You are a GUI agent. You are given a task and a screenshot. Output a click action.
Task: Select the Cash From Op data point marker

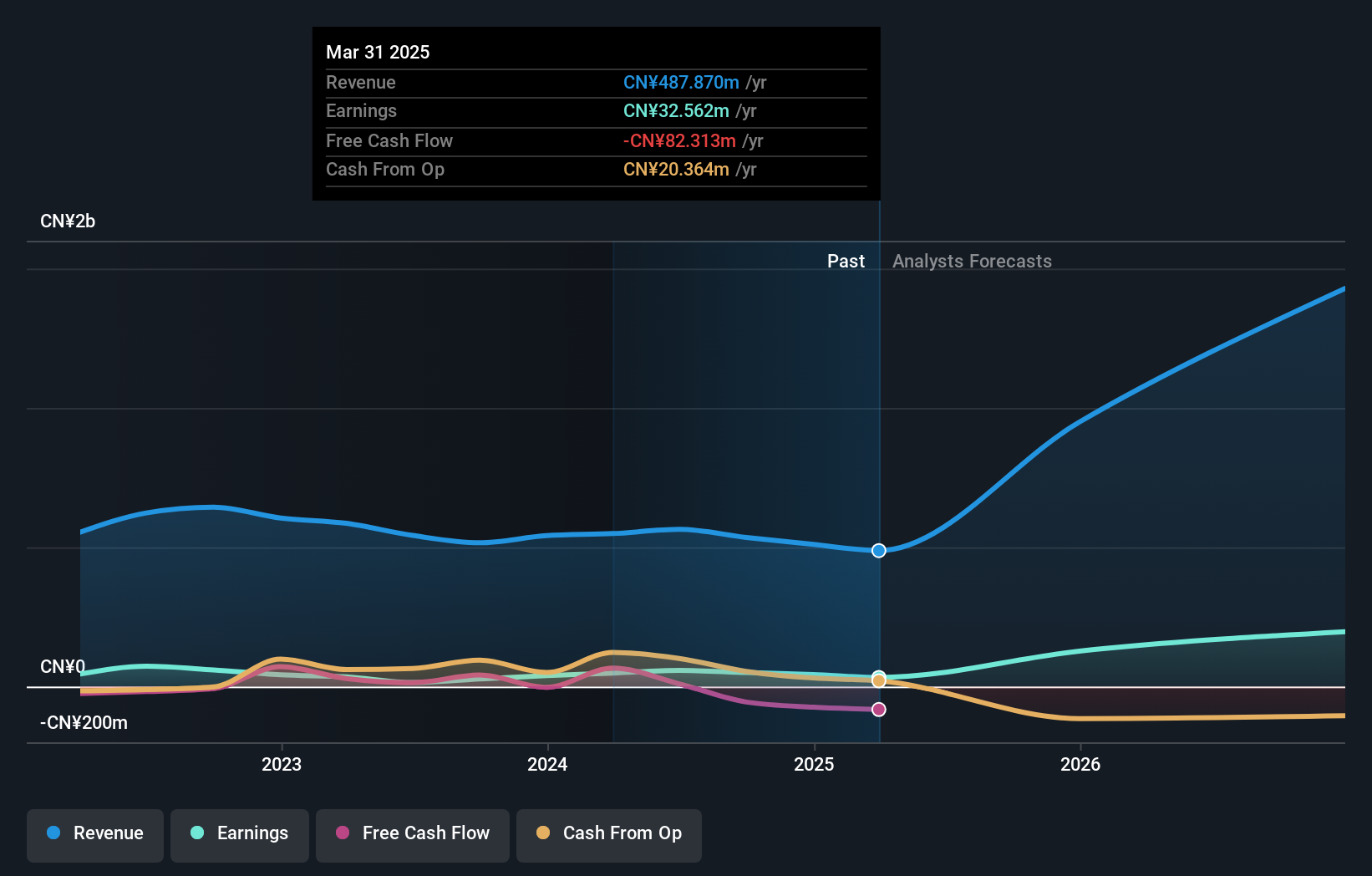[x=879, y=681]
